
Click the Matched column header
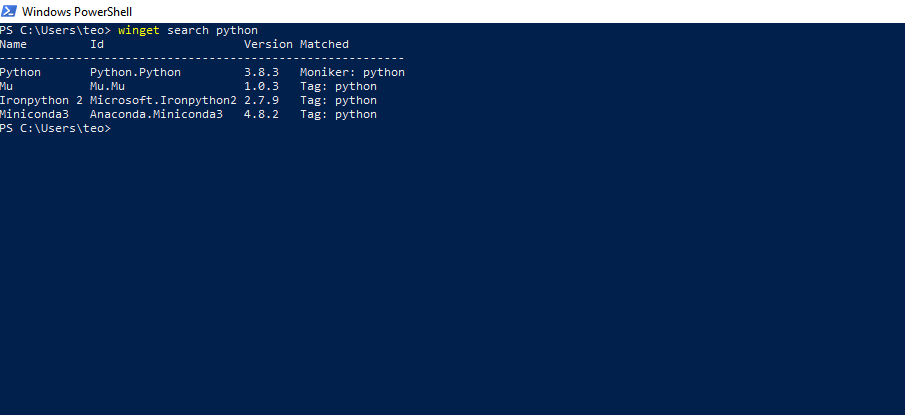324,44
